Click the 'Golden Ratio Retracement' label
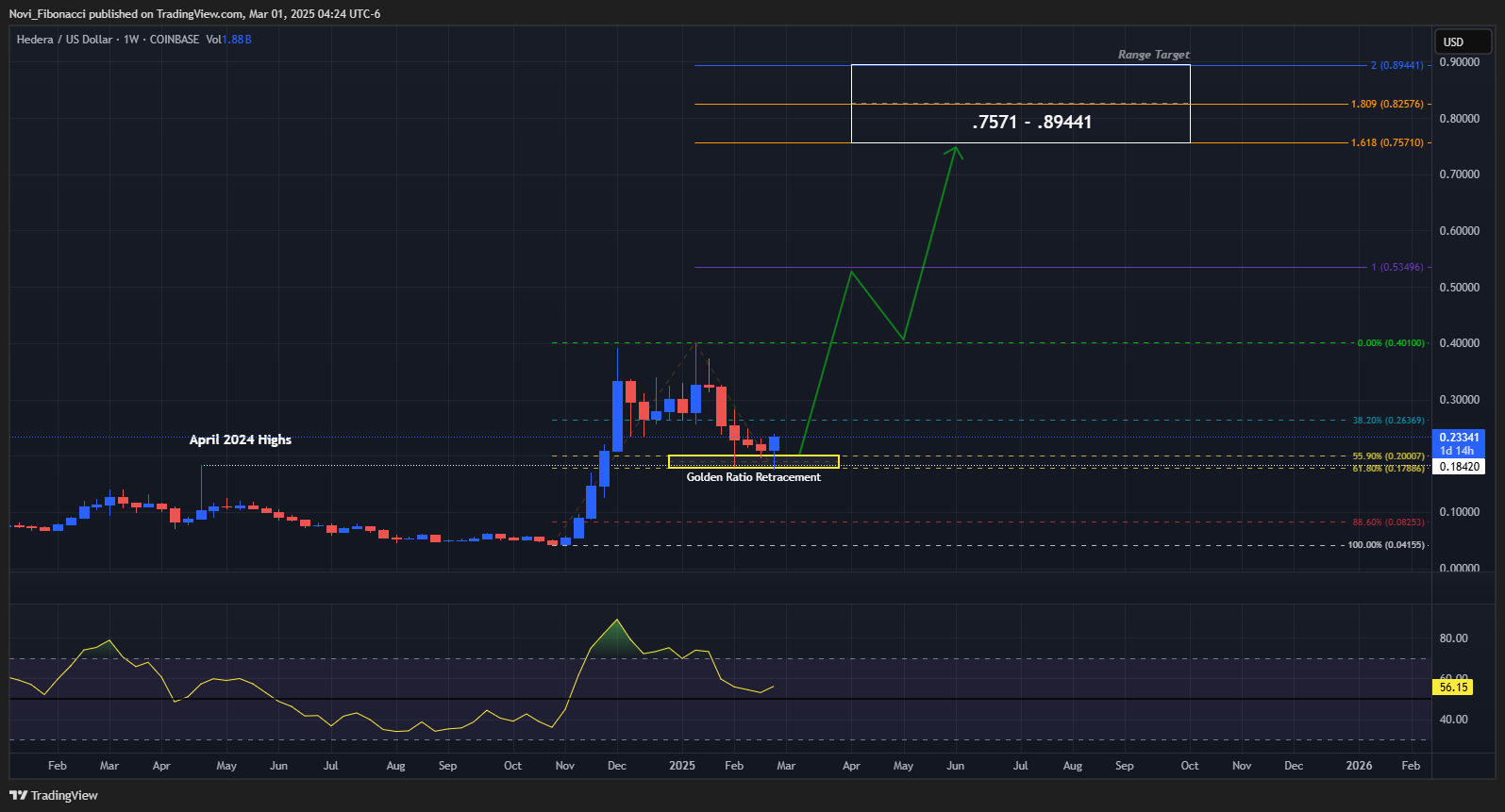This screenshot has height=812, width=1505. point(754,477)
